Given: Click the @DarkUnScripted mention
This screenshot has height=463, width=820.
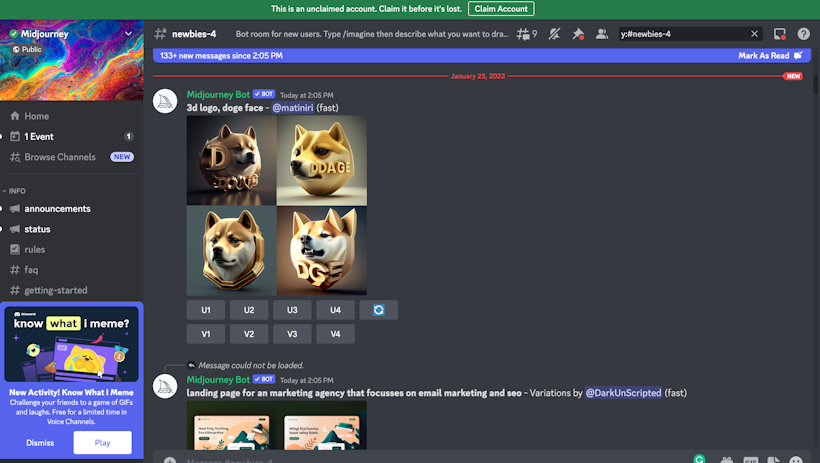Looking at the screenshot, I should click(x=623, y=393).
